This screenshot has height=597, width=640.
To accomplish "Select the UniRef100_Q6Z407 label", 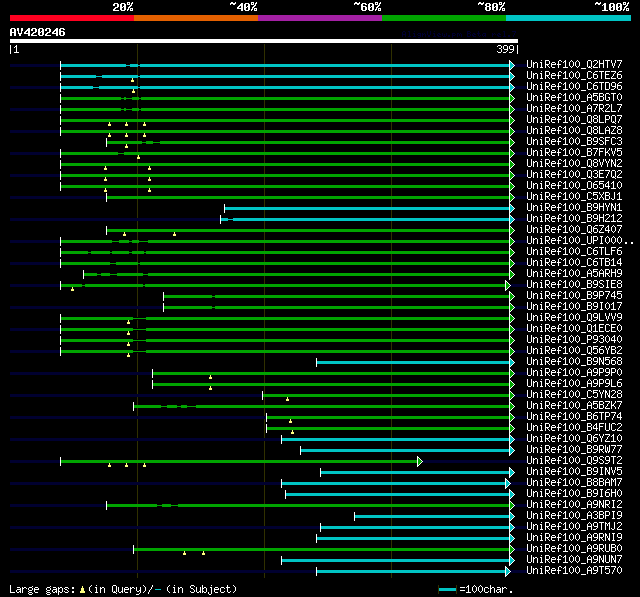I will pyautogui.click(x=574, y=230).
